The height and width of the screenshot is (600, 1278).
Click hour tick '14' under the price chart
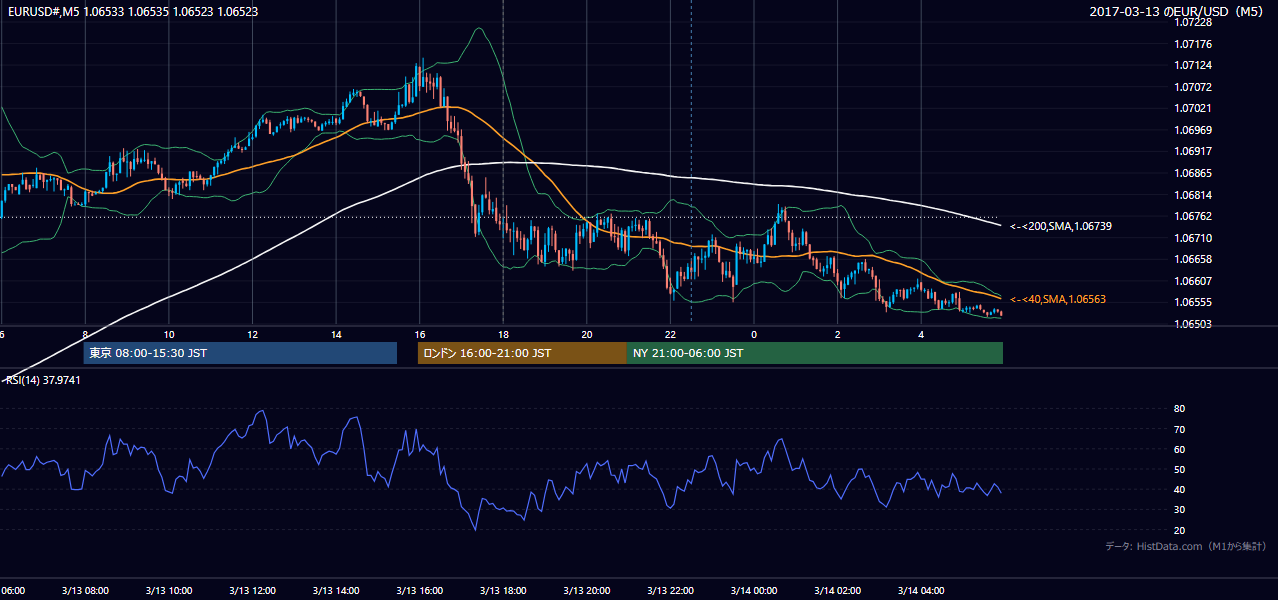point(336,334)
